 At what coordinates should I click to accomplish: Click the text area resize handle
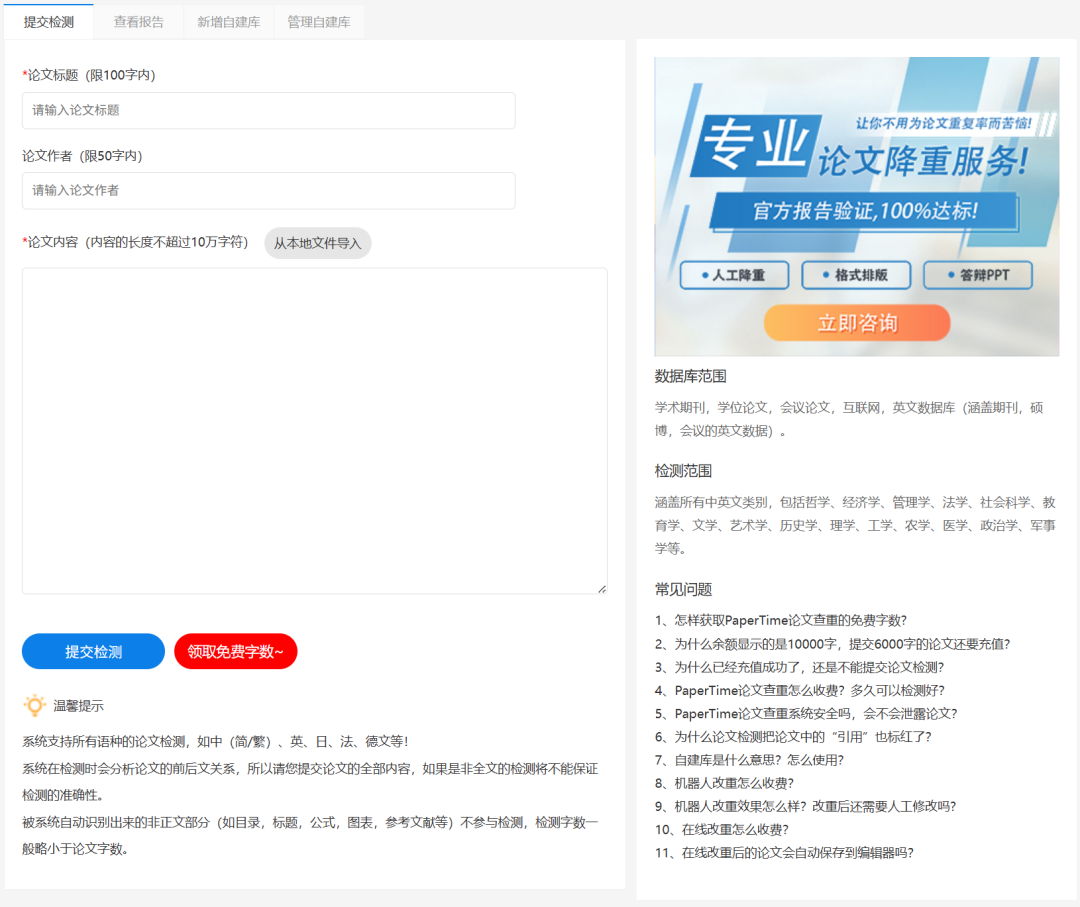[602, 589]
